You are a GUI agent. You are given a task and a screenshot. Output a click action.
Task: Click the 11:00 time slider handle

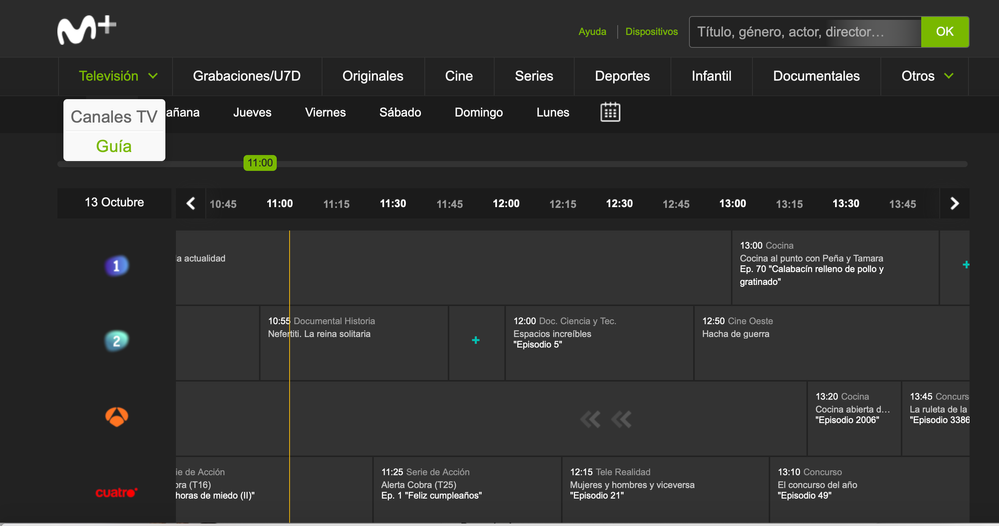[260, 163]
